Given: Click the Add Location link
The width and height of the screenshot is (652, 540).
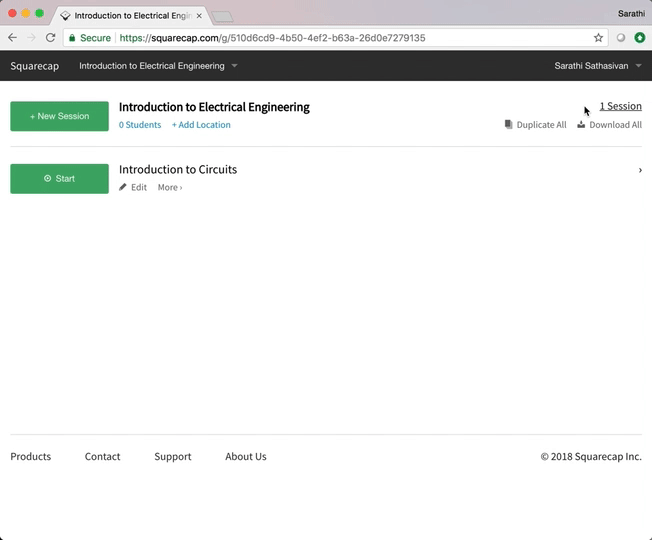Looking at the screenshot, I should click(201, 125).
